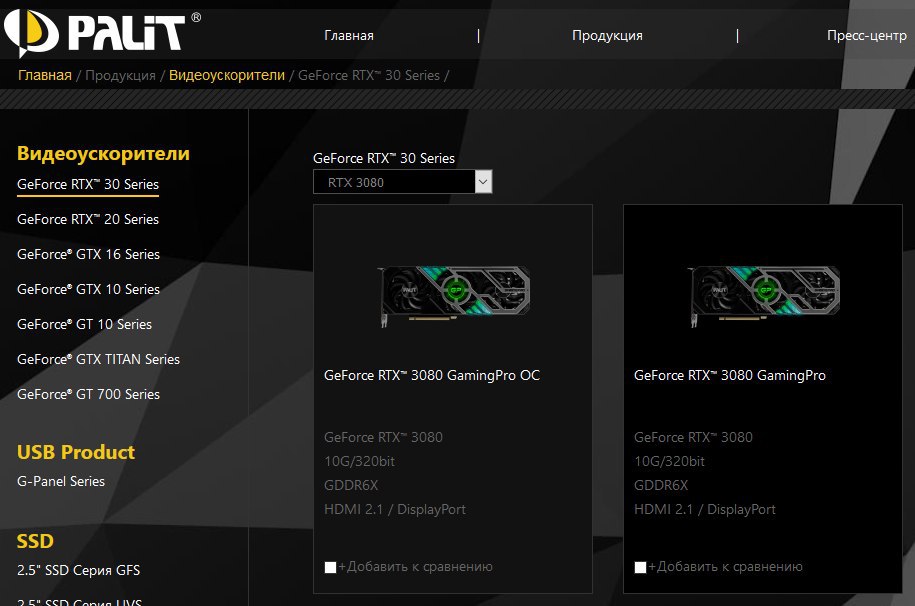Select GeForce GTX TITAN Series in sidebar
The image size is (915, 606).
tap(99, 360)
